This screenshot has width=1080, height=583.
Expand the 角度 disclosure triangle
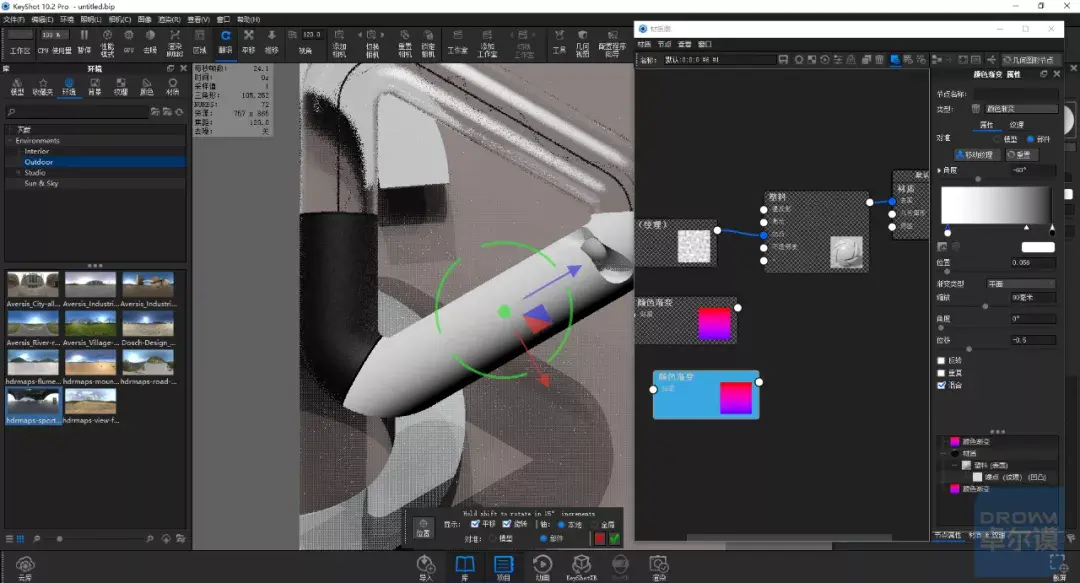[939, 170]
